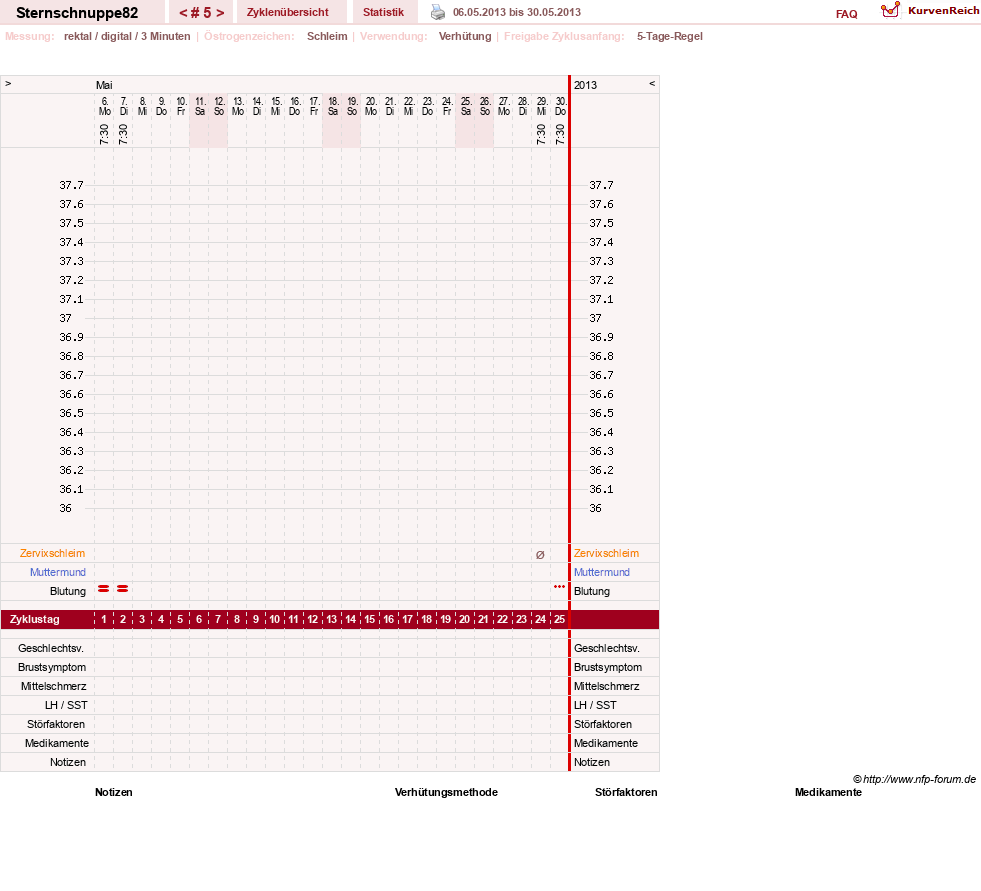
Task: Go to previous cycle with < arrow
Action: point(183,13)
